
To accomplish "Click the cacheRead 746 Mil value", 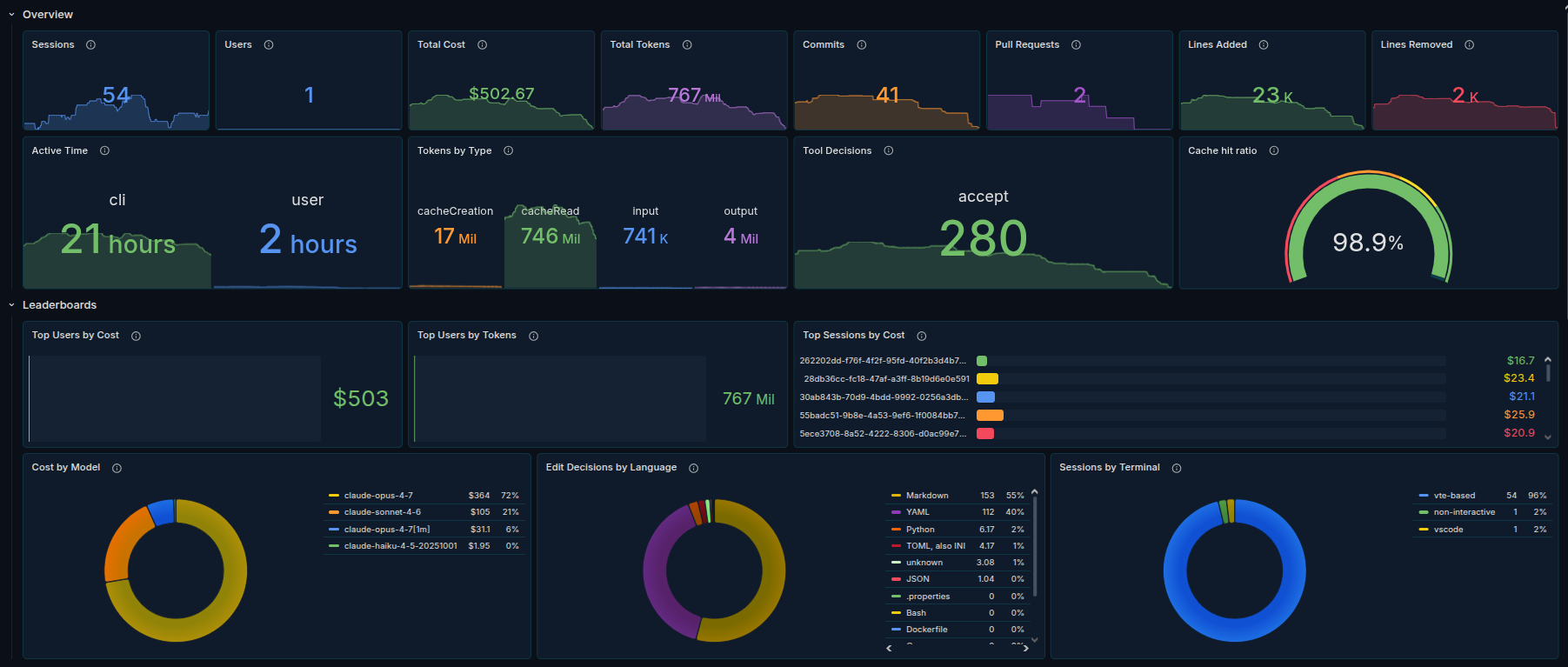I will click(x=550, y=237).
